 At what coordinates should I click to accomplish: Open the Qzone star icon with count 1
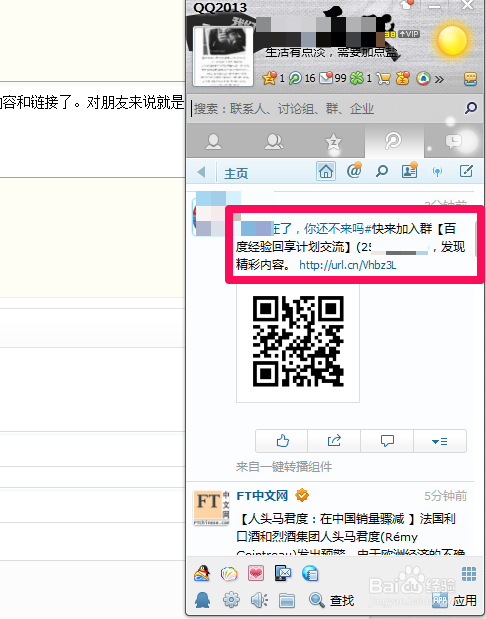click(269, 78)
